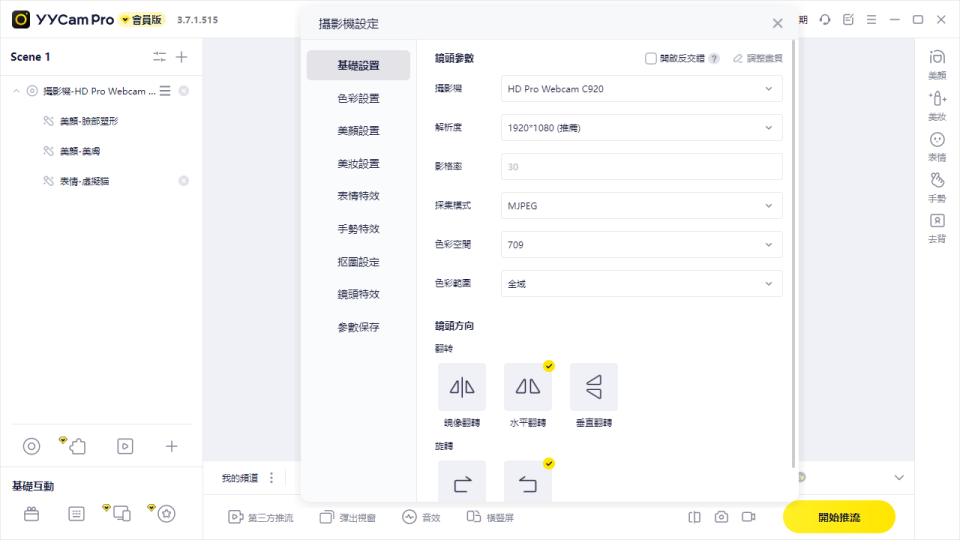Toggle visibility of 美顏-臉部塑形 layer
This screenshot has width=960, height=540.
pyautogui.click(x=47, y=121)
